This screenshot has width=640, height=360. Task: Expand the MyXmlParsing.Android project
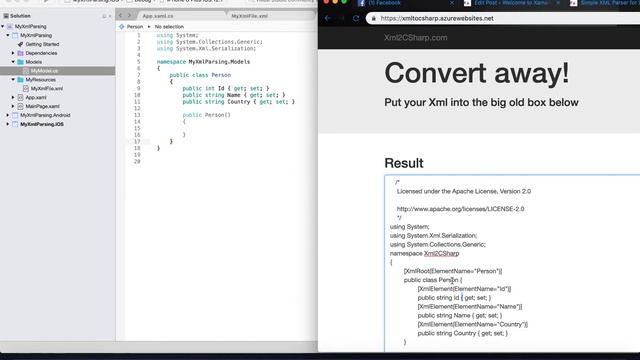click(x=8, y=115)
